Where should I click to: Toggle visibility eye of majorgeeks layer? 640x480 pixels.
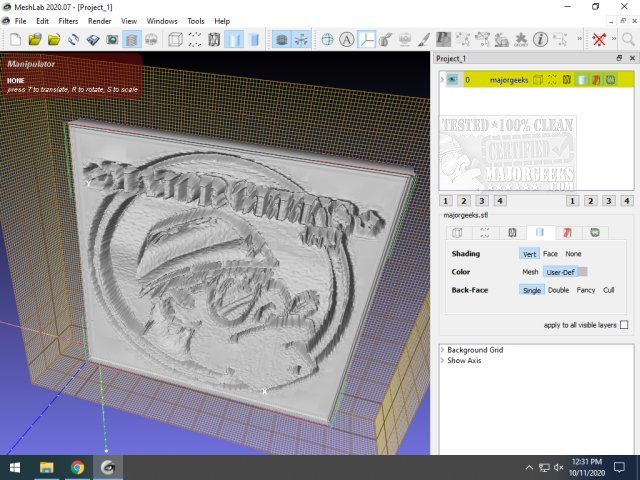tap(452, 79)
